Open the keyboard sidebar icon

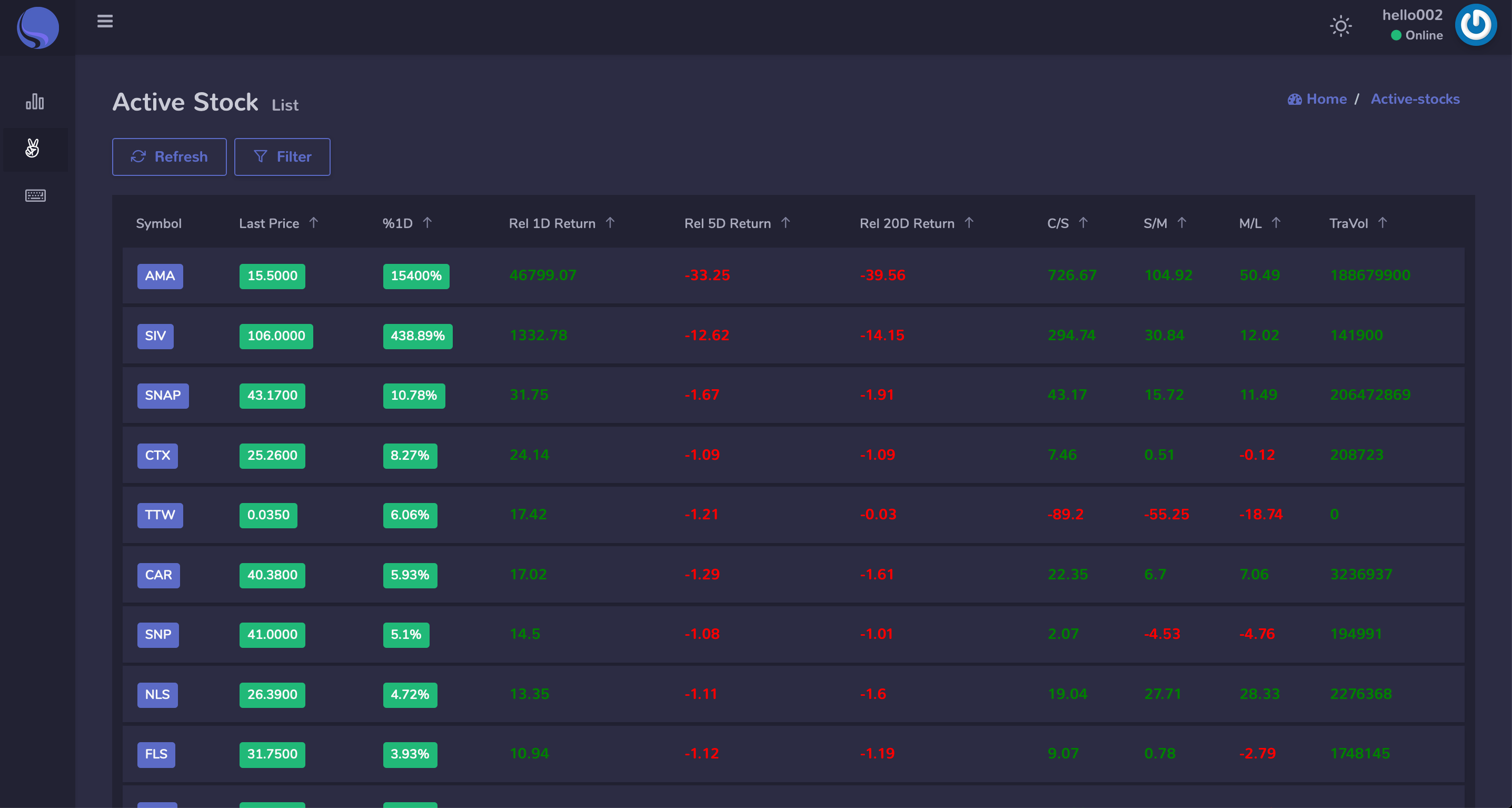[x=35, y=195]
